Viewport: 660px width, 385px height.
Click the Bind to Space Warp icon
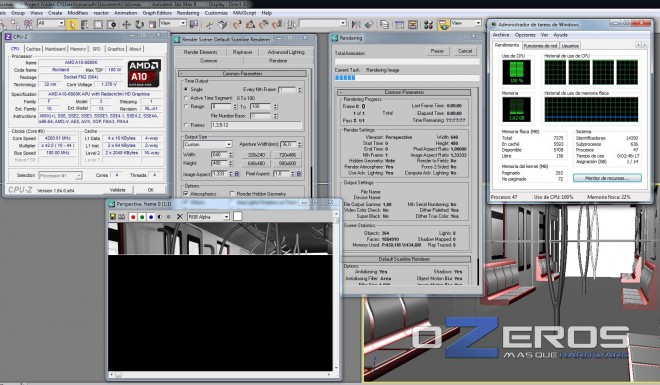[28, 24]
